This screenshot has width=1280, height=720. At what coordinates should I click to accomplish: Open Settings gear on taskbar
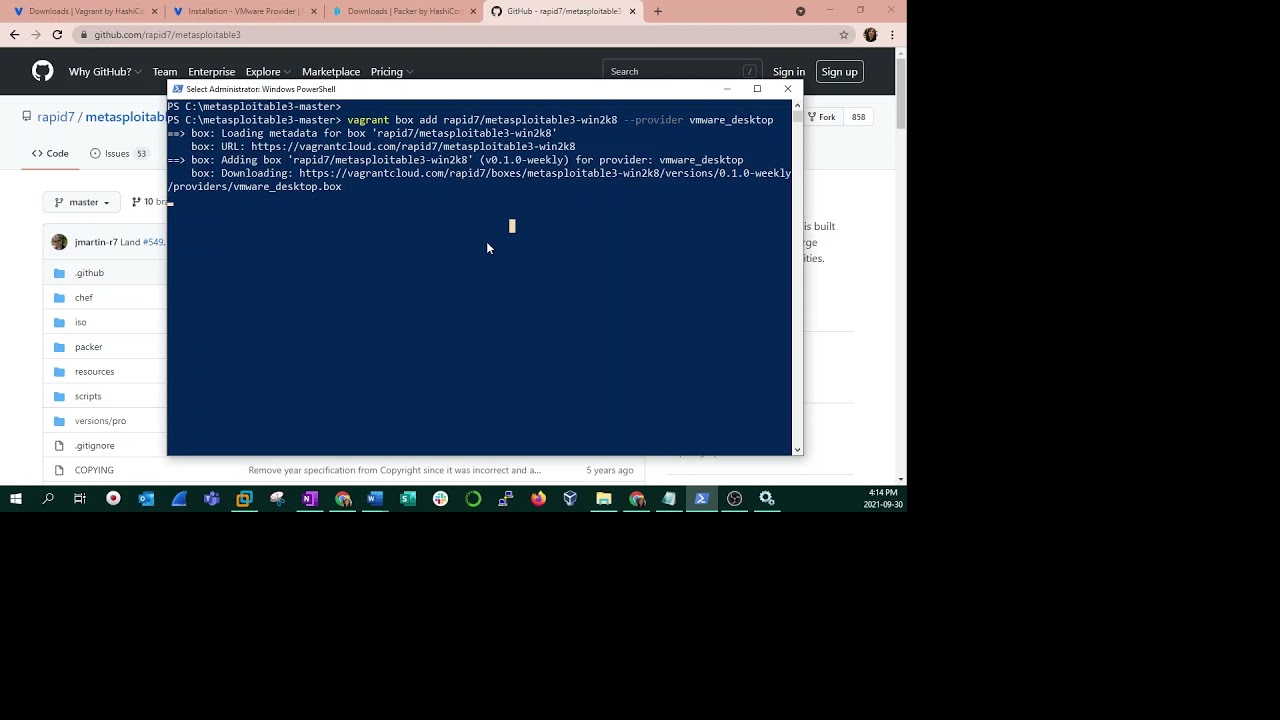(767, 498)
